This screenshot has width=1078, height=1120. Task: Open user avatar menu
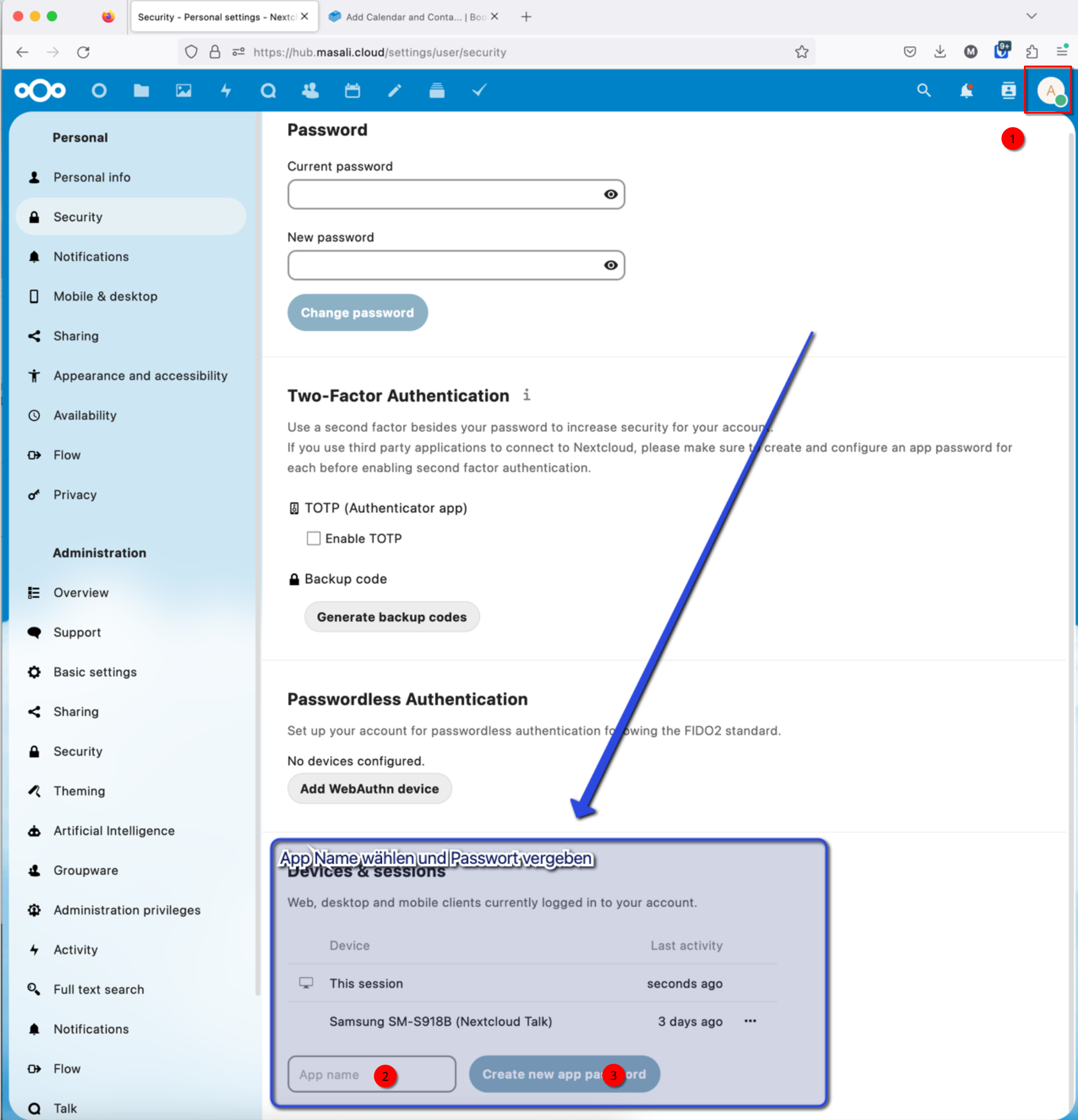[x=1050, y=90]
